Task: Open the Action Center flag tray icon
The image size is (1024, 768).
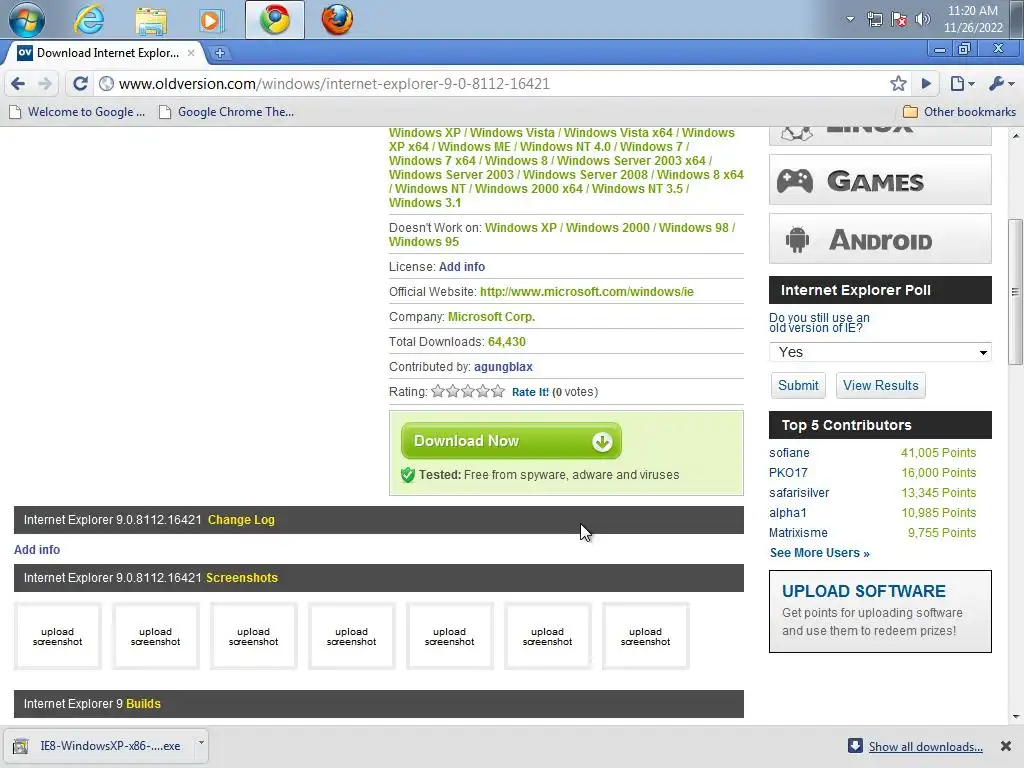Action: pos(899,20)
